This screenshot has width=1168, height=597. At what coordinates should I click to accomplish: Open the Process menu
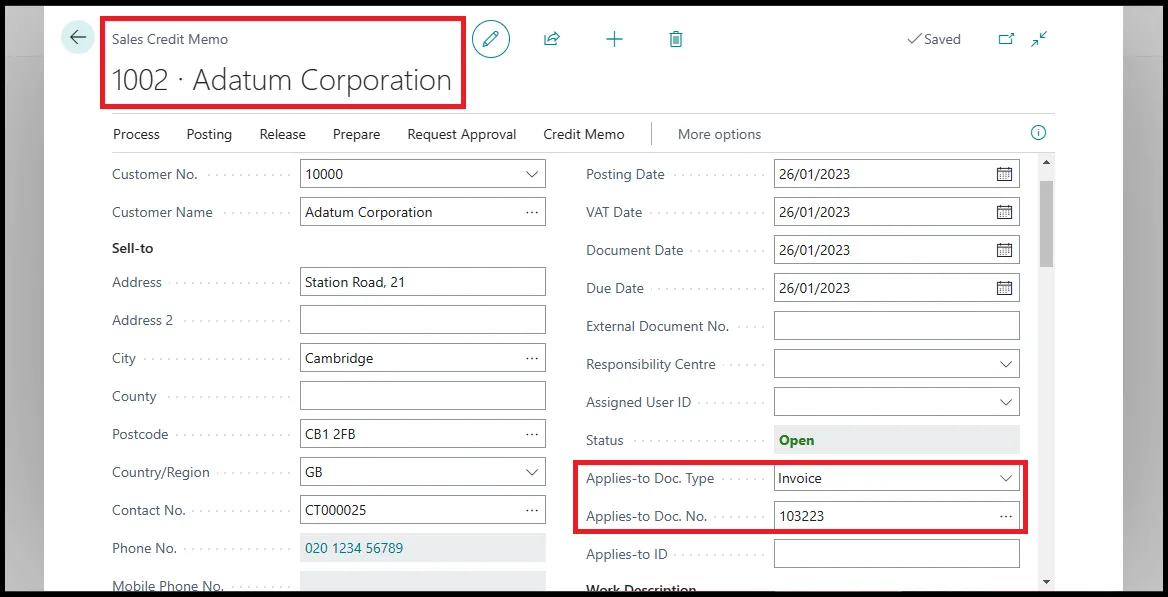[136, 134]
